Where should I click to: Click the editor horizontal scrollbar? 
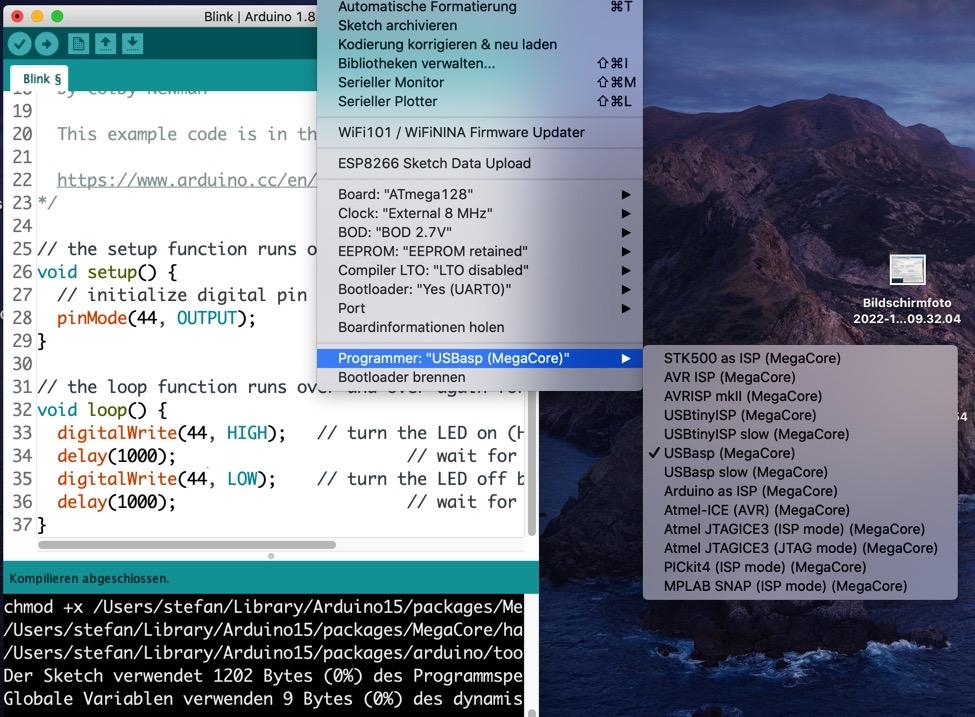[187, 545]
